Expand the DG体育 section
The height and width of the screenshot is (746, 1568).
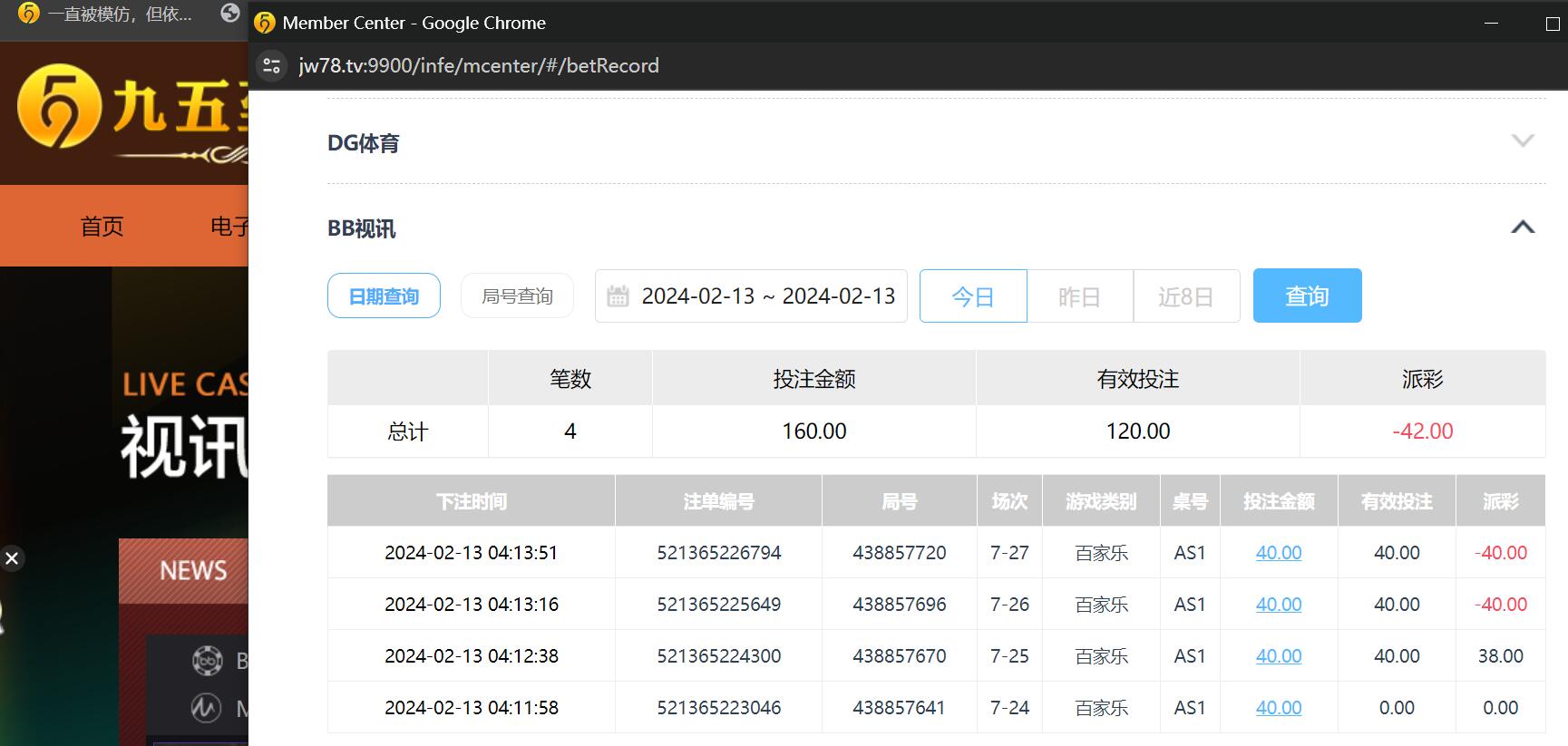point(1523,141)
